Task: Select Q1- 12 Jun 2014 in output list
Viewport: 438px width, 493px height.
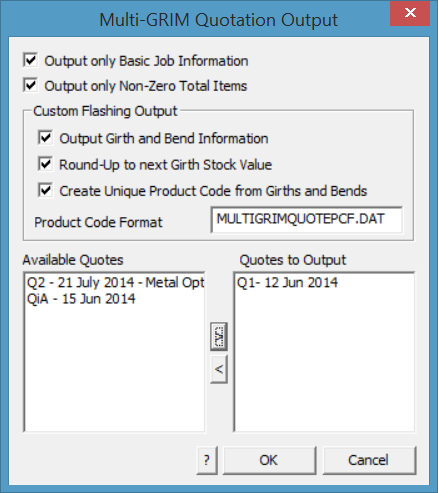Action: pyautogui.click(x=287, y=283)
